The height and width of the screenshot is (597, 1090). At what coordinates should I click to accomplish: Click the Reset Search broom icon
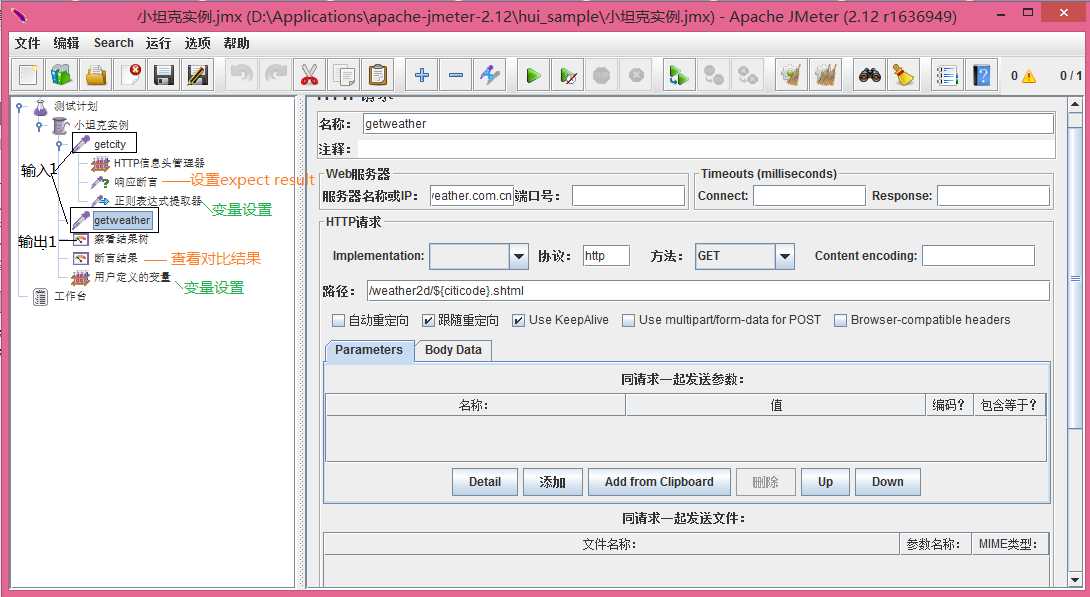904,74
